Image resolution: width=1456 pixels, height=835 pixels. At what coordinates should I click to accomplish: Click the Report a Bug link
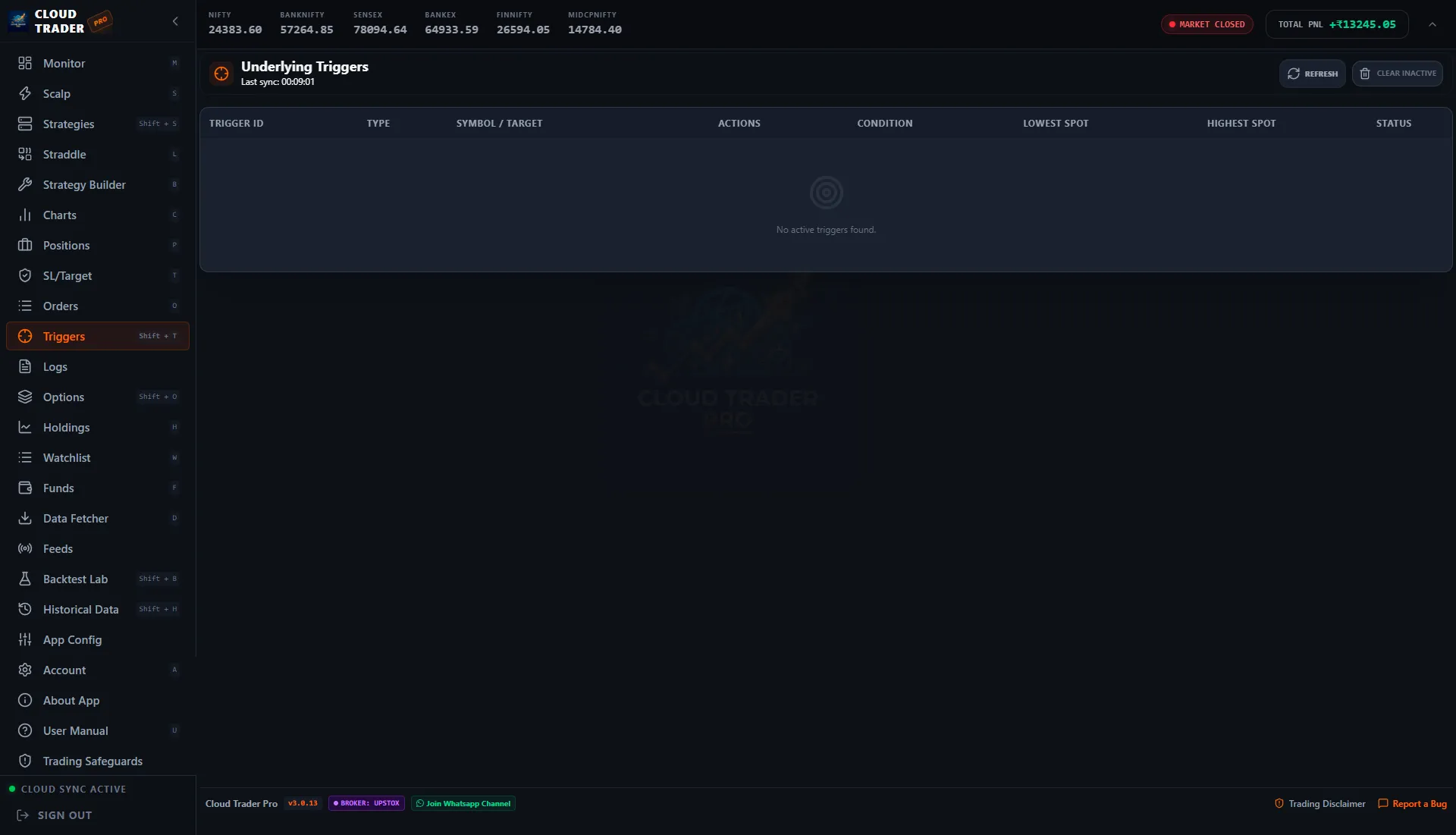pos(1412,804)
